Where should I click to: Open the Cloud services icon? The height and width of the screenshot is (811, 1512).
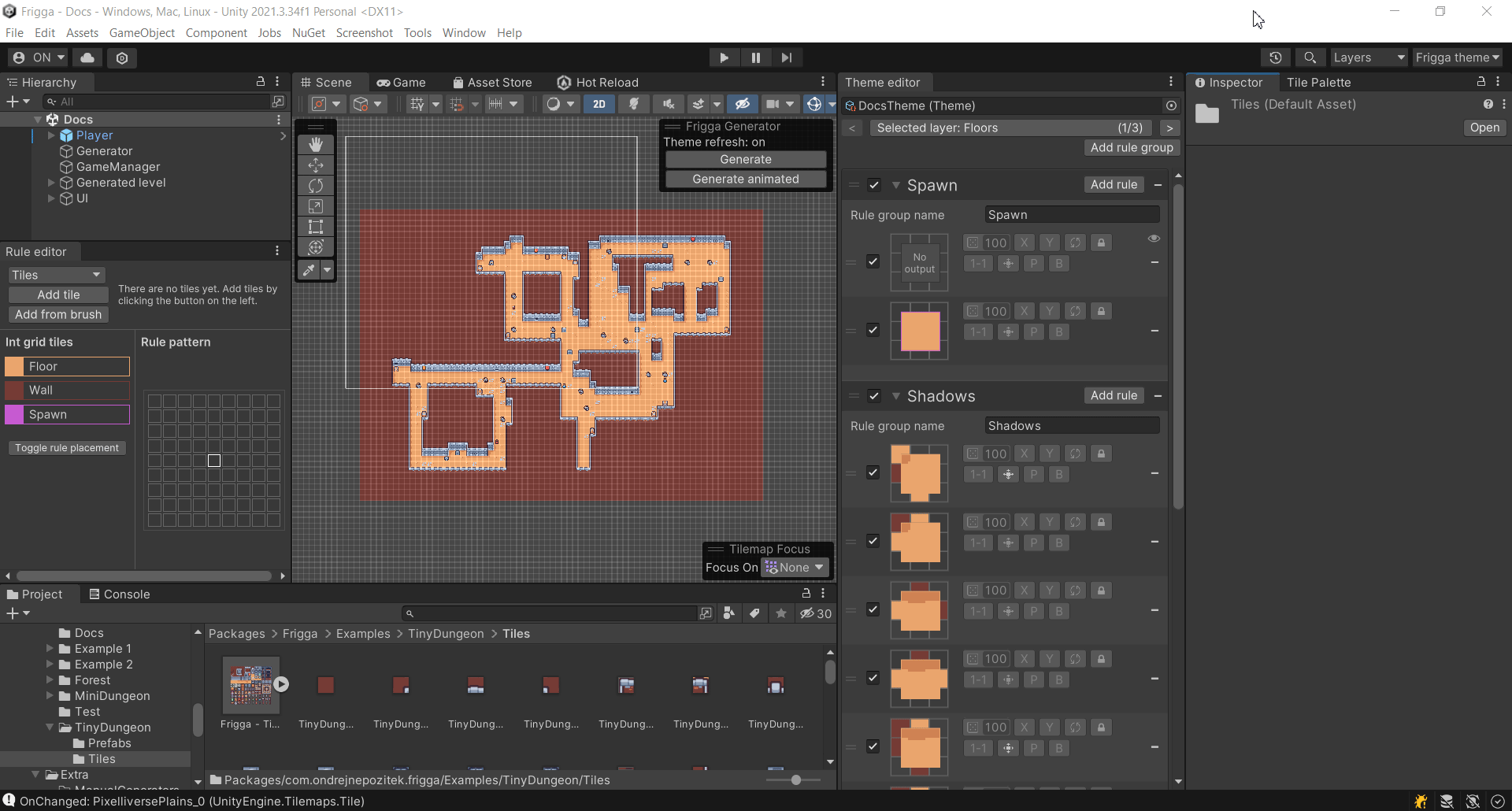coord(87,57)
